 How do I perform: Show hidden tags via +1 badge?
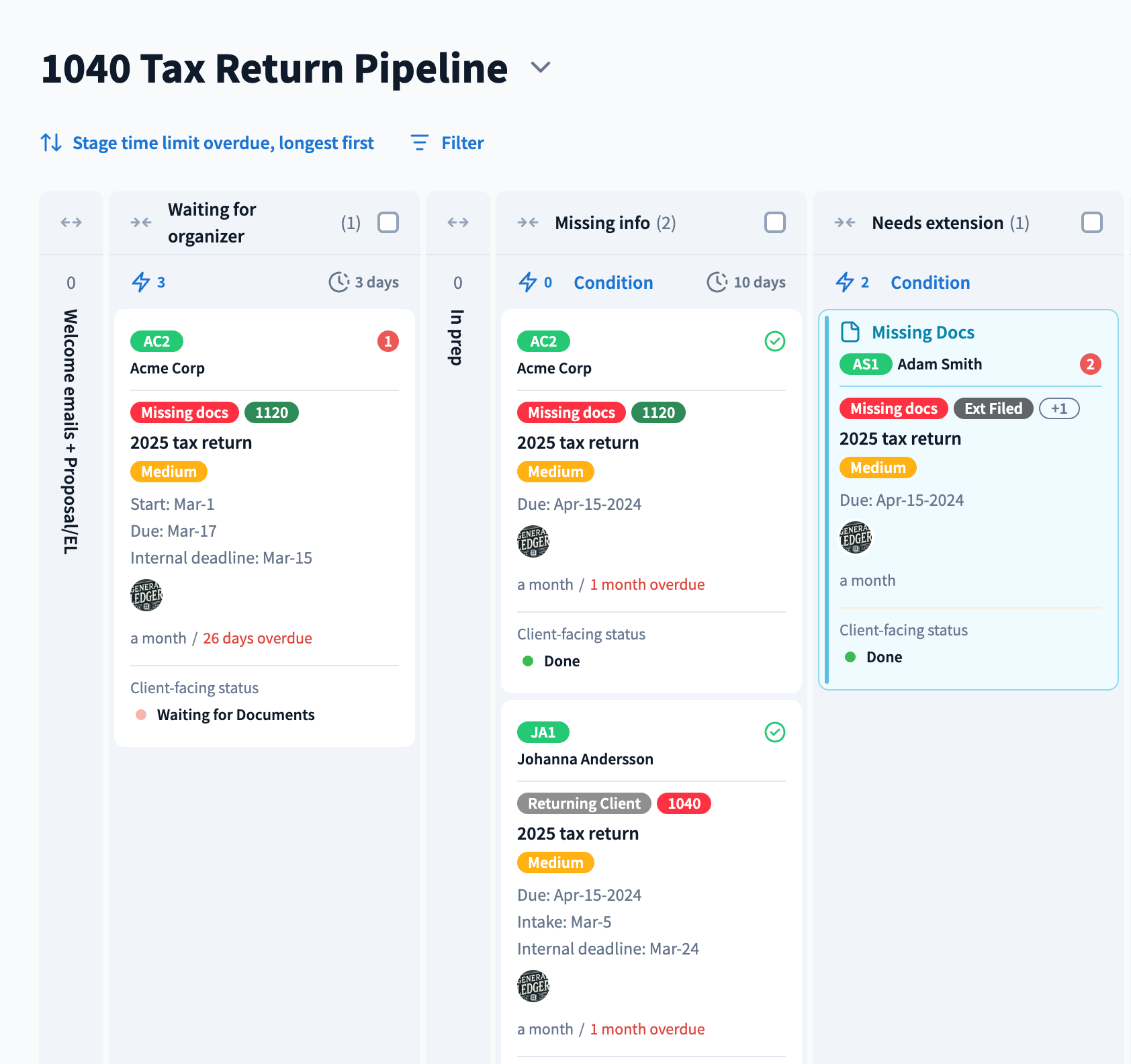click(x=1059, y=408)
